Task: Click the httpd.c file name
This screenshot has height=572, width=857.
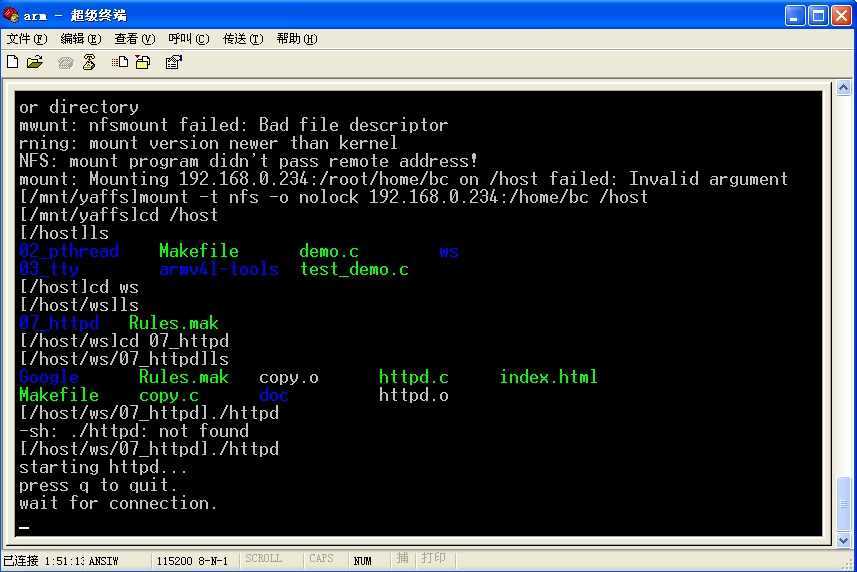Action: click(x=414, y=377)
